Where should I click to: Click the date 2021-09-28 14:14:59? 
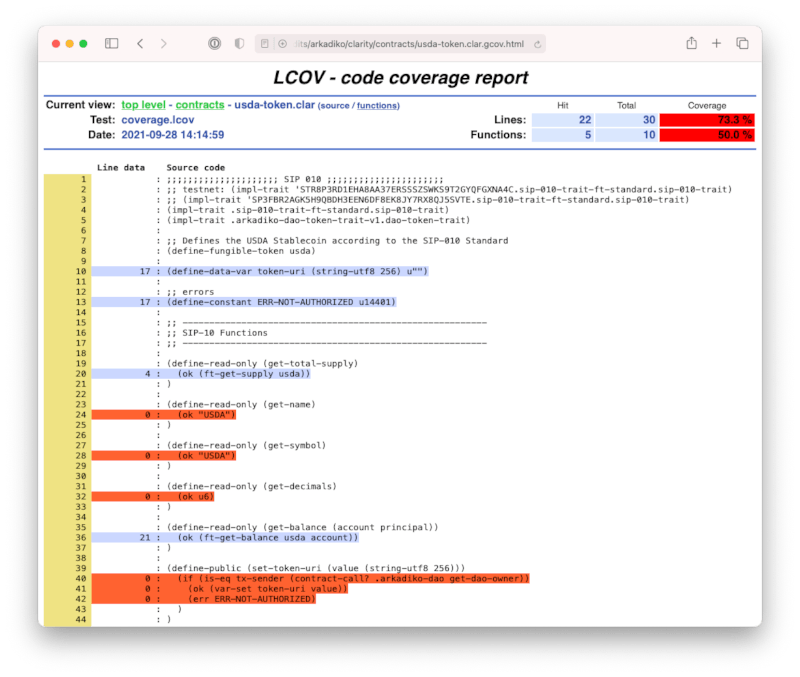tap(172, 135)
